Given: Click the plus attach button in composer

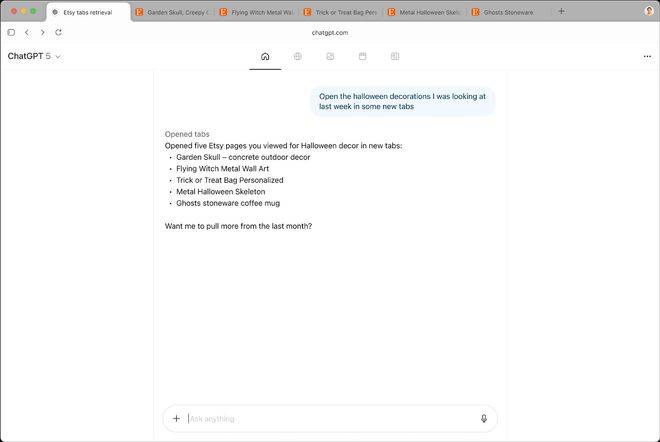Looking at the screenshot, I should pos(176,419).
